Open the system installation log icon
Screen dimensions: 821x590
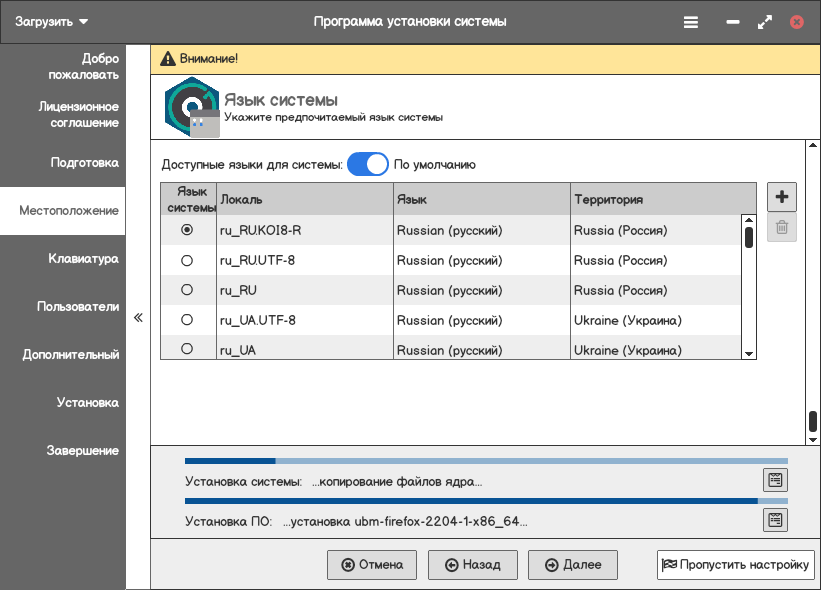tap(774, 480)
